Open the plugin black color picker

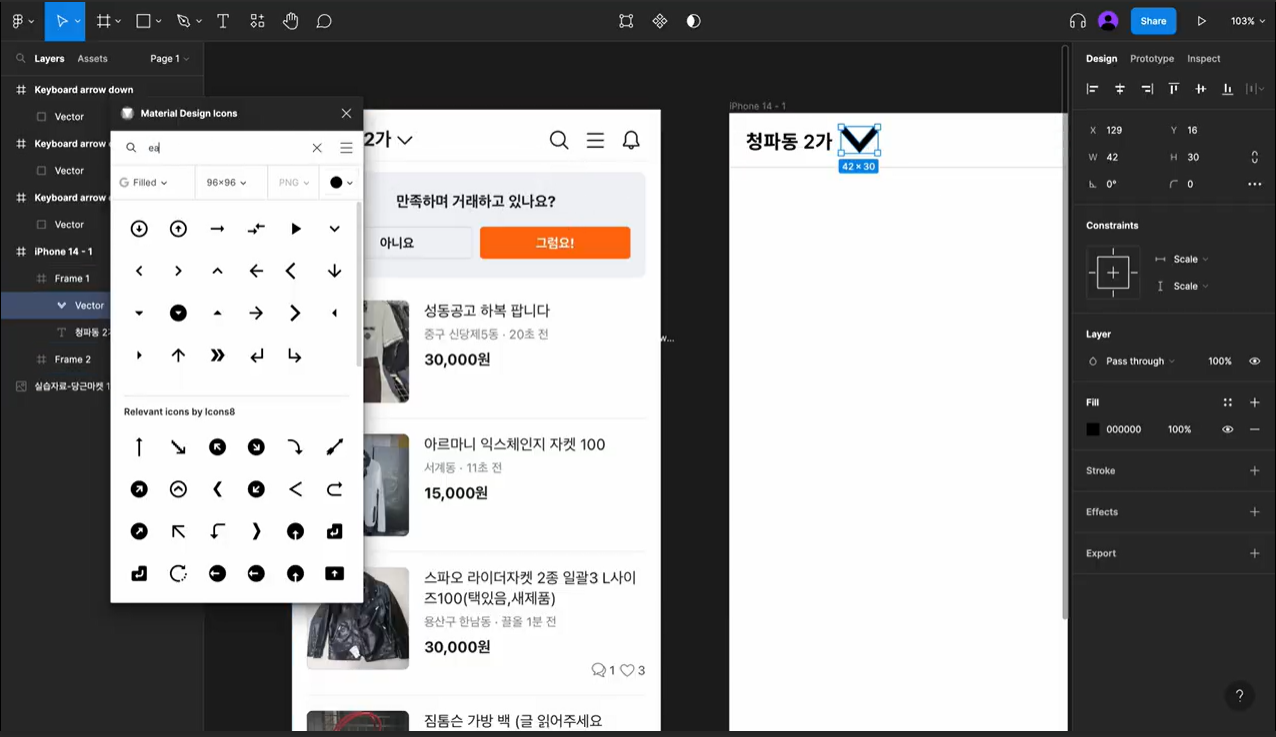341,183
